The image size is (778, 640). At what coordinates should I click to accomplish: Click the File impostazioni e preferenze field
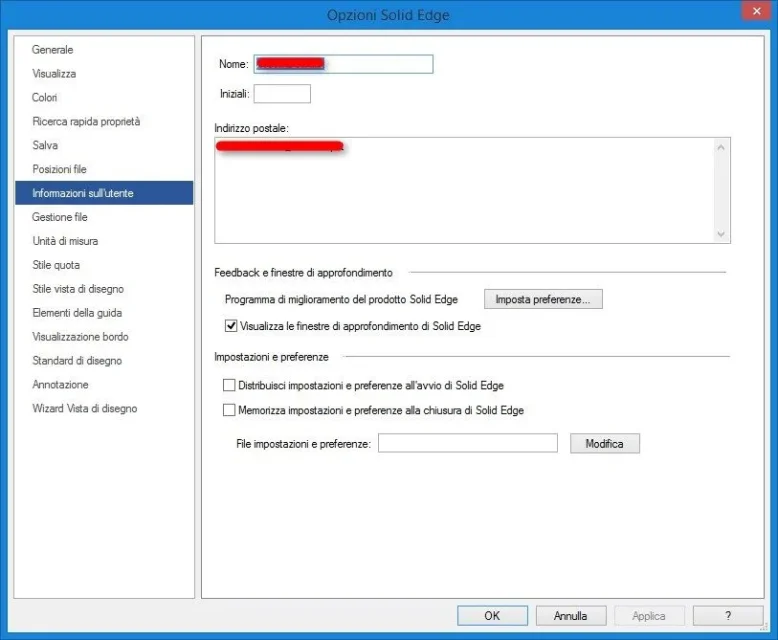468,443
